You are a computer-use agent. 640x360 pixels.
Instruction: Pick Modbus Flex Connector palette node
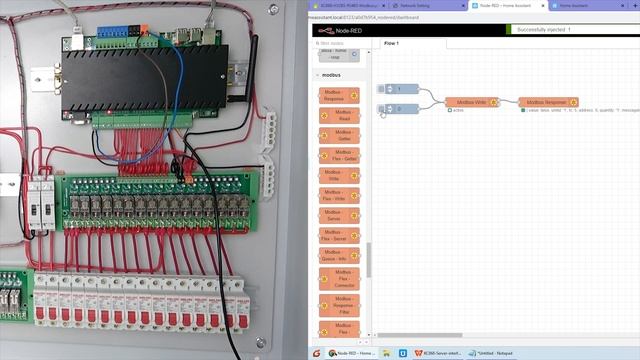[x=339, y=279]
